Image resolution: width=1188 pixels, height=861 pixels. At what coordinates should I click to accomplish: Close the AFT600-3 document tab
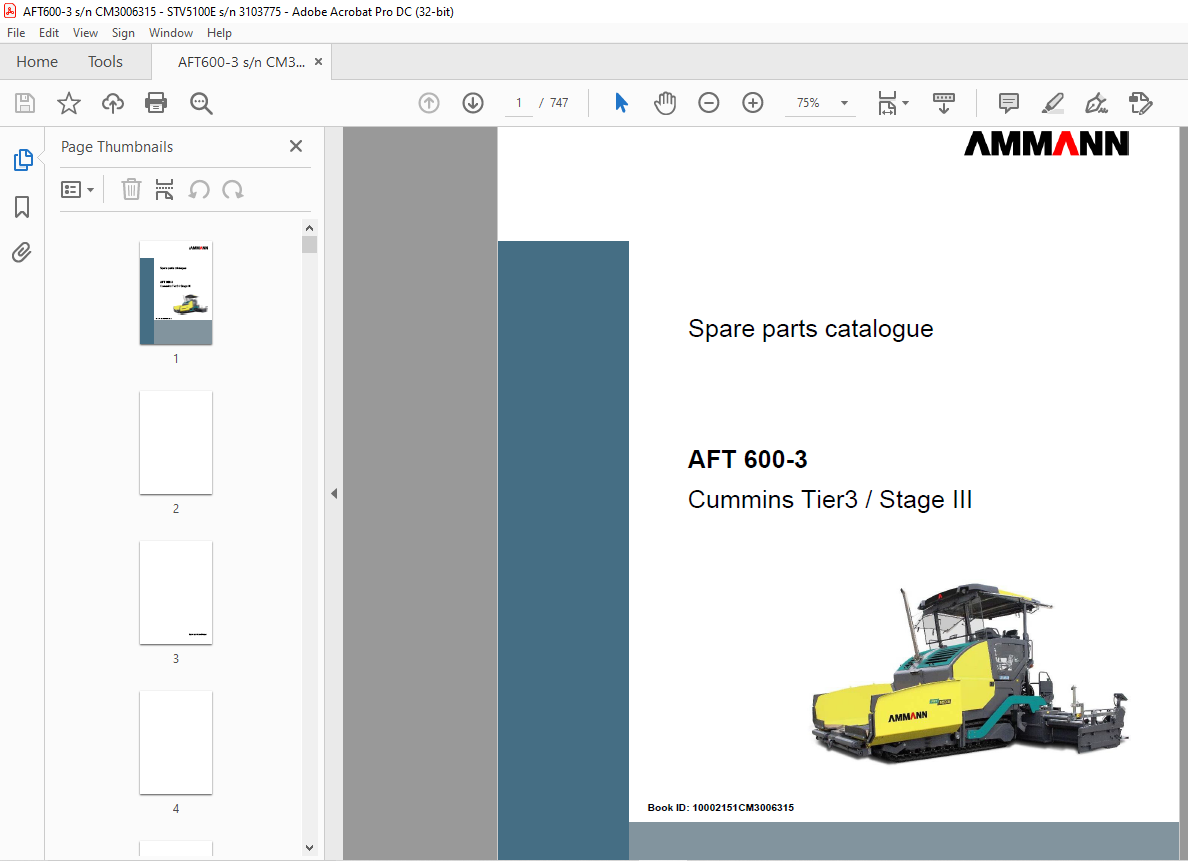coord(318,62)
